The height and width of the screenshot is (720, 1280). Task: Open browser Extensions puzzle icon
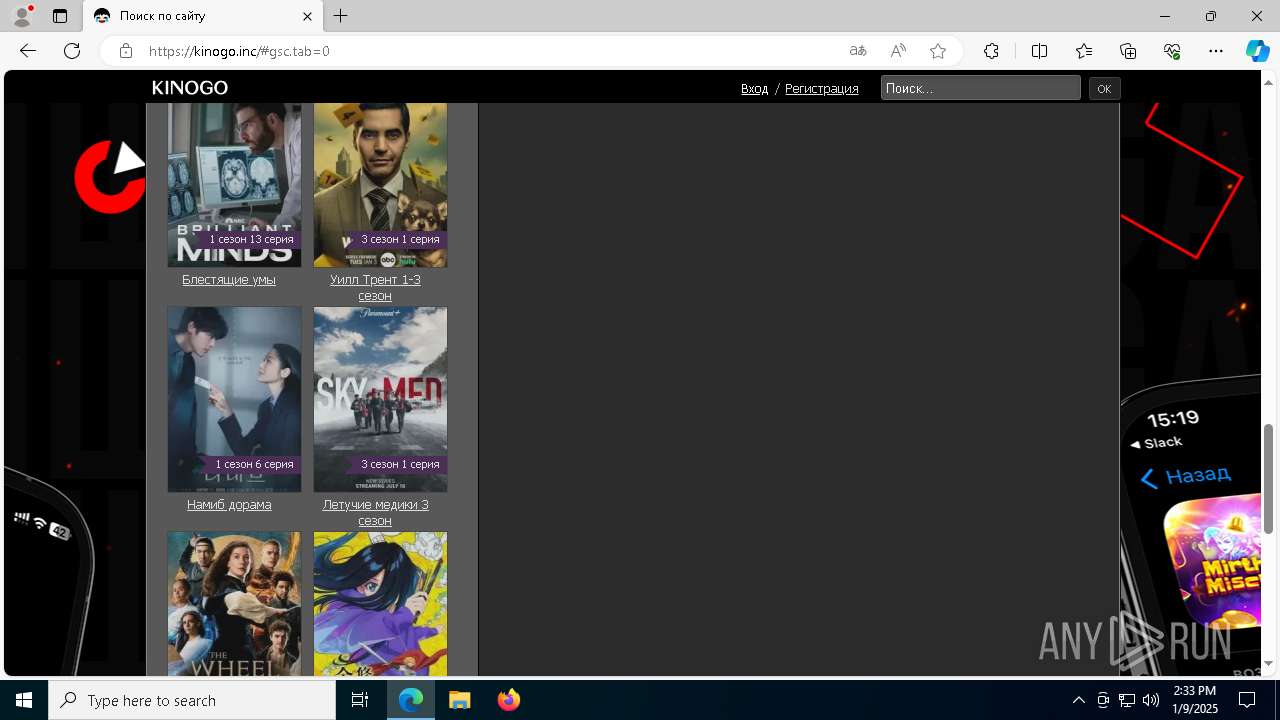pyautogui.click(x=991, y=51)
